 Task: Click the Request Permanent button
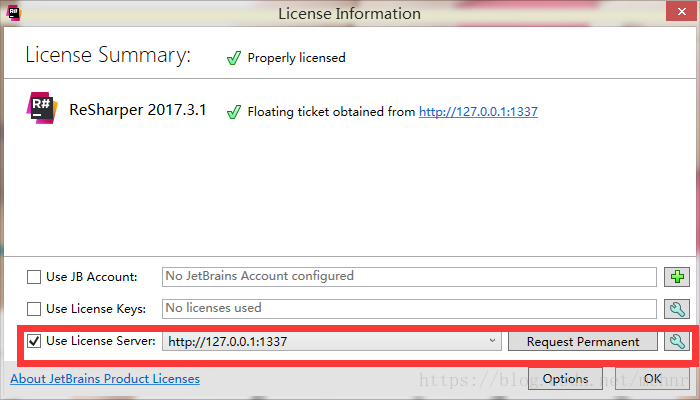[583, 342]
